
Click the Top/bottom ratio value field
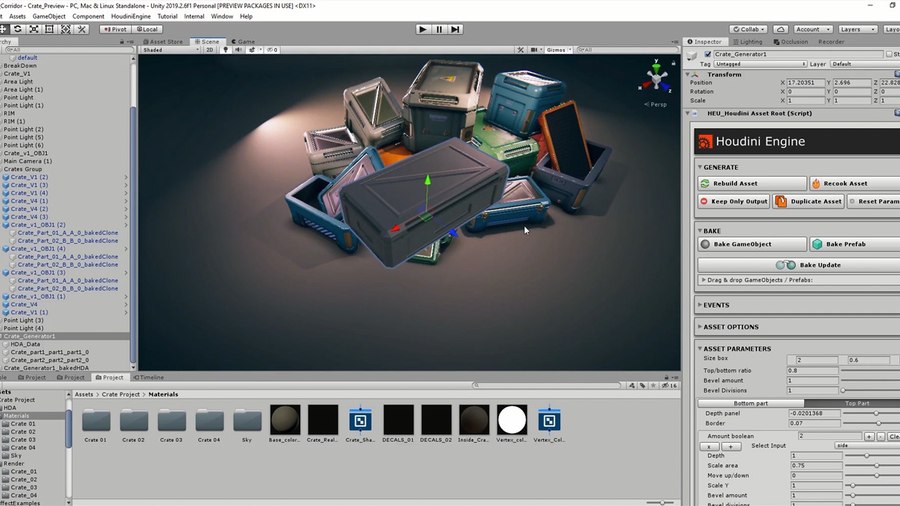point(813,371)
